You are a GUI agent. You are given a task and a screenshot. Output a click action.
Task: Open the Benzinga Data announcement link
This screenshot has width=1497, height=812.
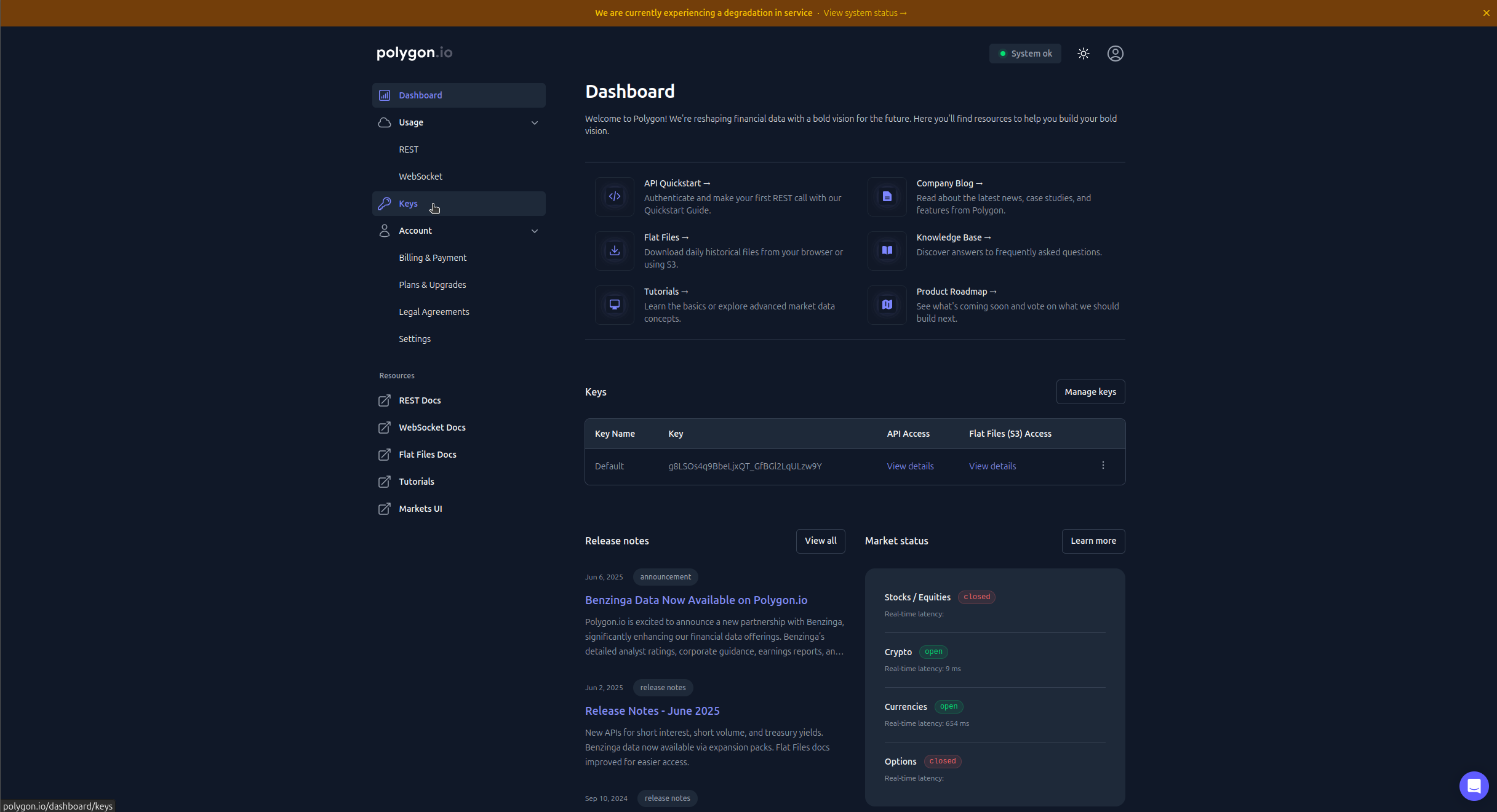tap(696, 600)
